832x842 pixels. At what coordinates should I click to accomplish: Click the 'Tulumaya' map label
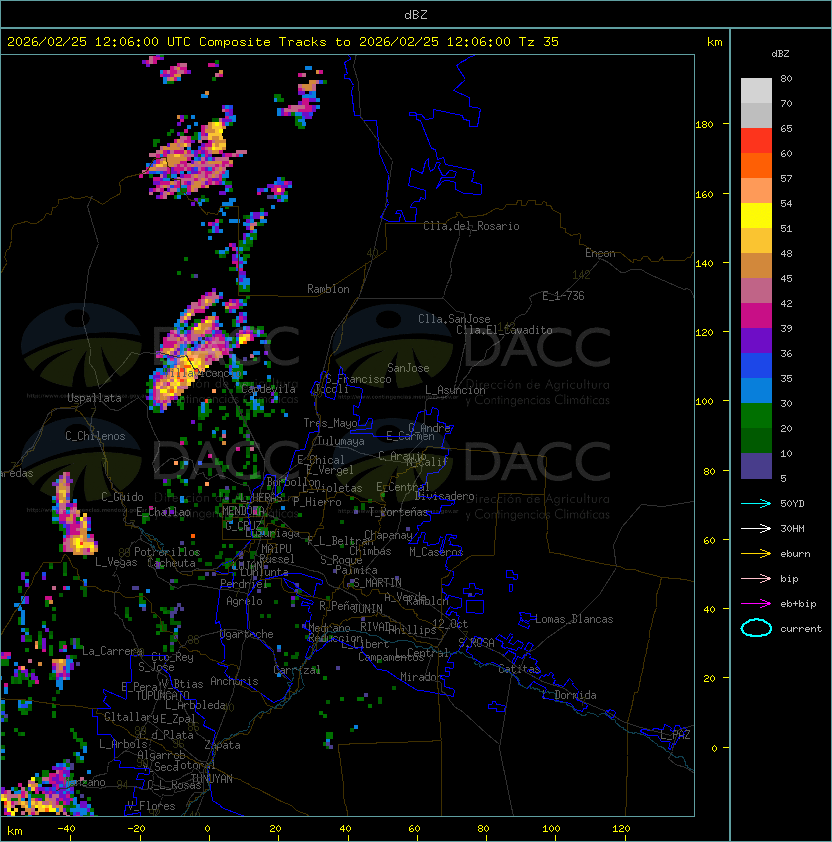point(341,441)
